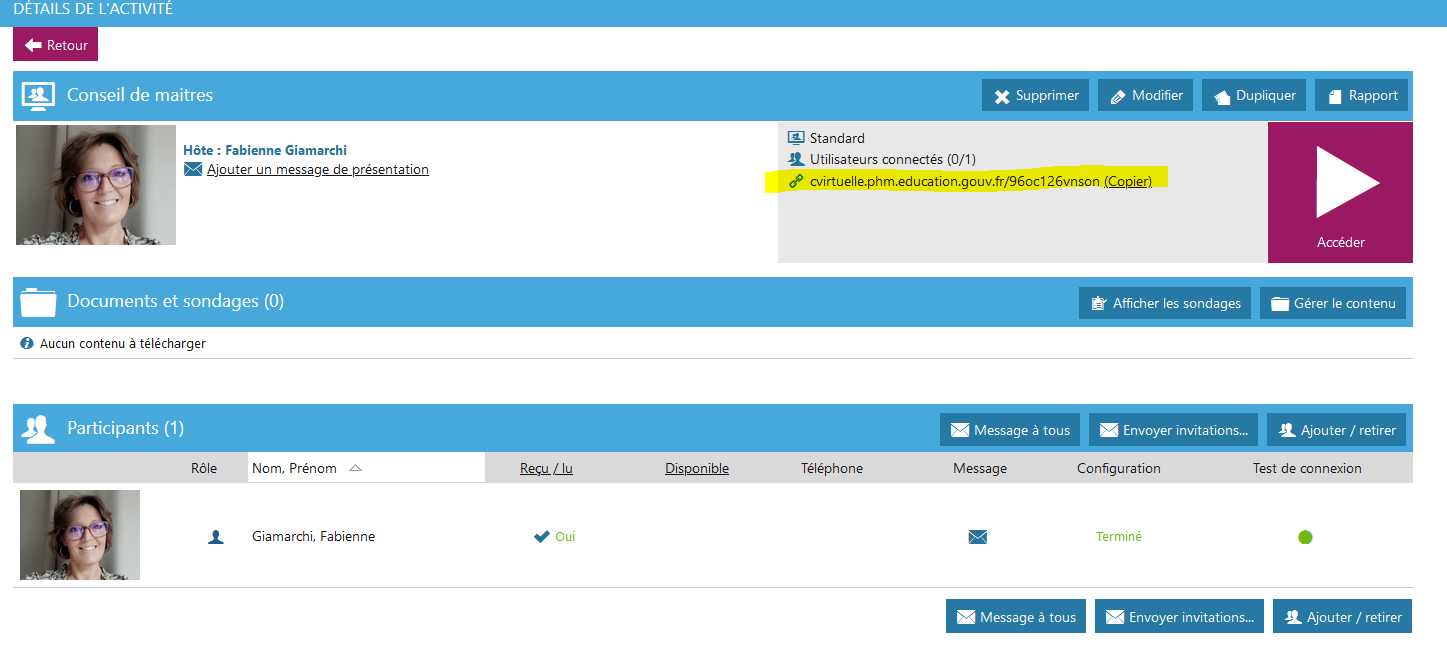Click top Ajouter / retirer button
The height and width of the screenshot is (655, 1447).
1336,430
